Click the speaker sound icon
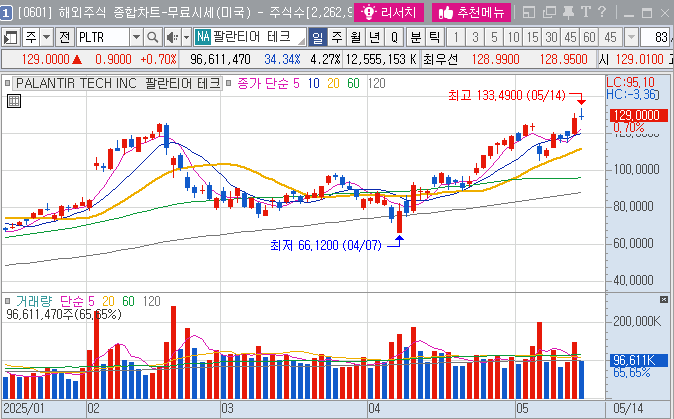The width and height of the screenshot is (674, 419). [172, 38]
